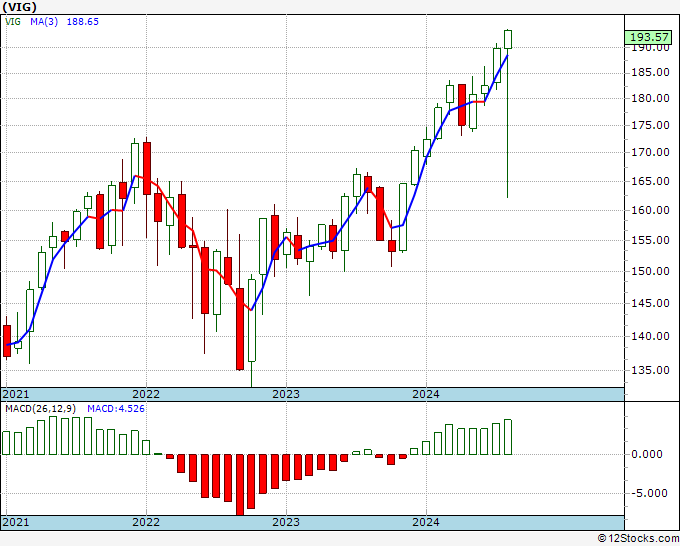Viewport: 680px width, 546px height.
Task: Click the 2022 label on price chart axis
Action: pyautogui.click(x=146, y=394)
